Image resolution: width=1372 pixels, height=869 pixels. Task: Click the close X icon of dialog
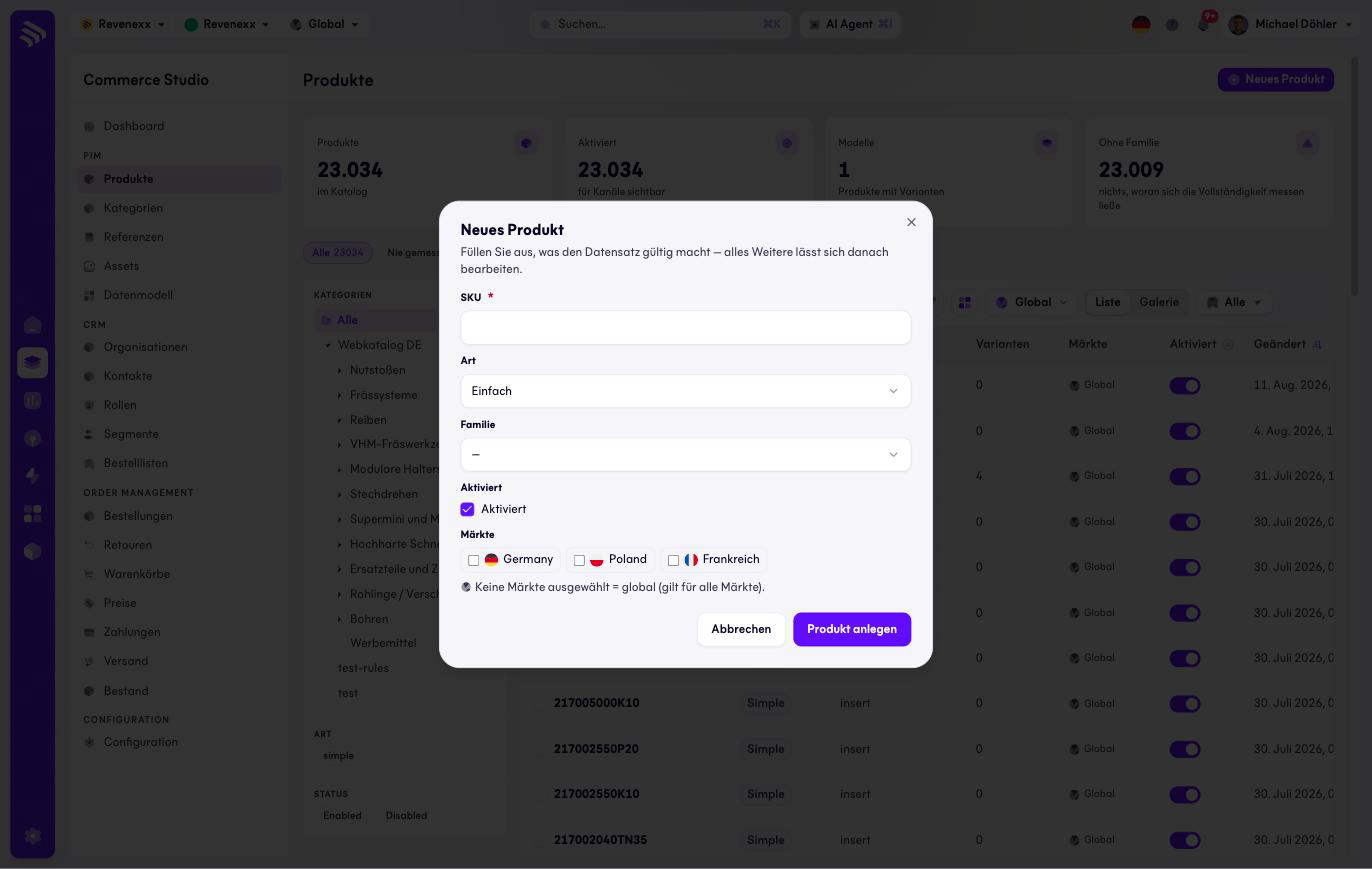click(x=911, y=222)
